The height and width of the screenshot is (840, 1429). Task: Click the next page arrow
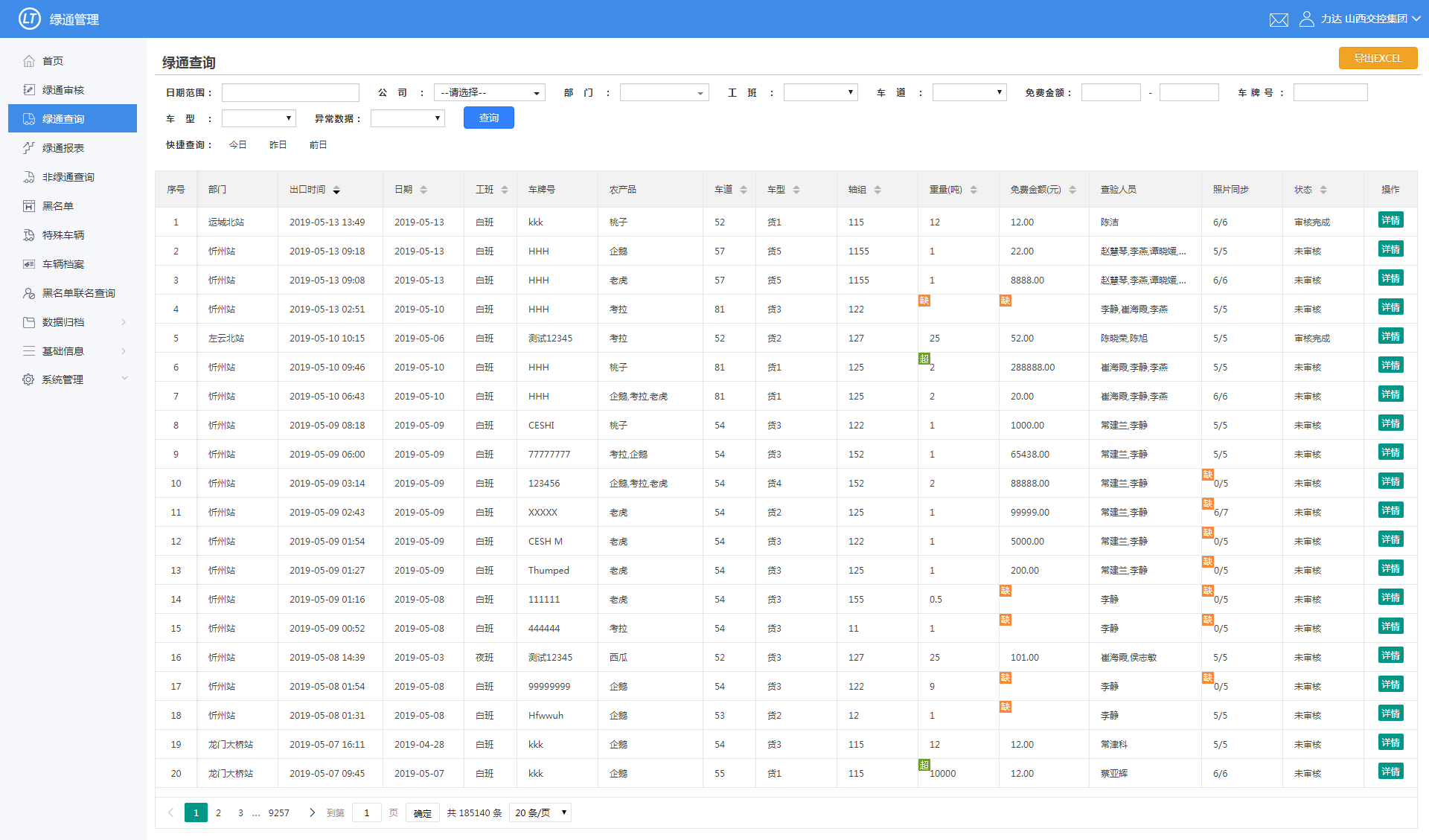coord(311,812)
